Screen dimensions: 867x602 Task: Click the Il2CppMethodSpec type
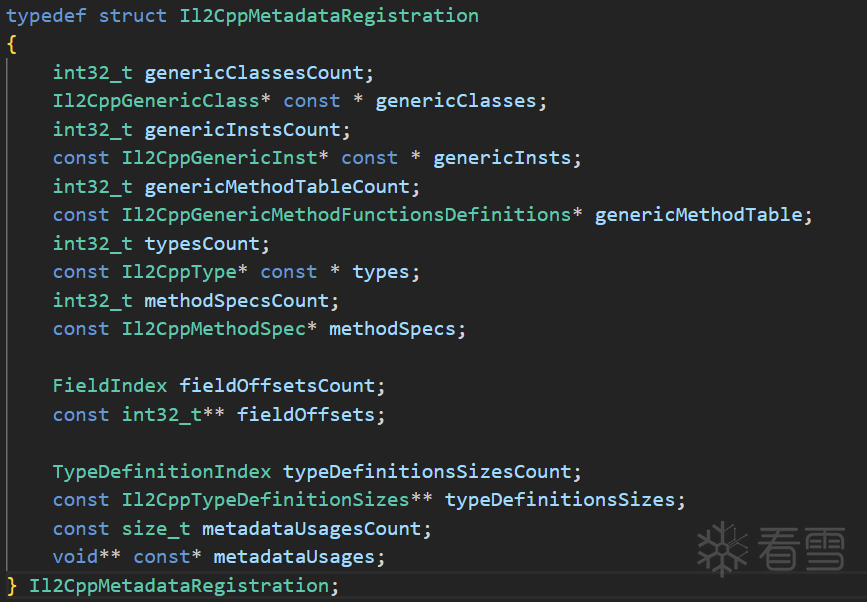point(213,329)
